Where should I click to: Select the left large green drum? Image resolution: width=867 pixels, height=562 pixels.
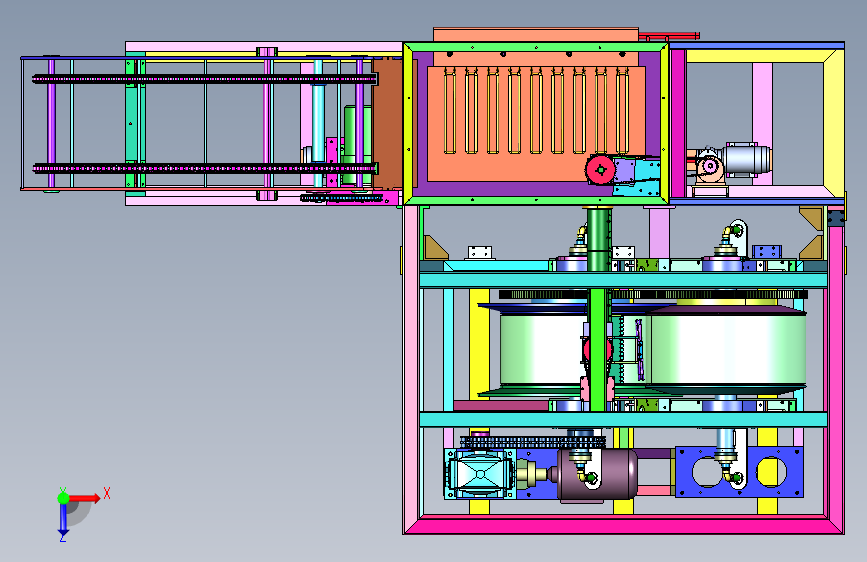(543, 350)
